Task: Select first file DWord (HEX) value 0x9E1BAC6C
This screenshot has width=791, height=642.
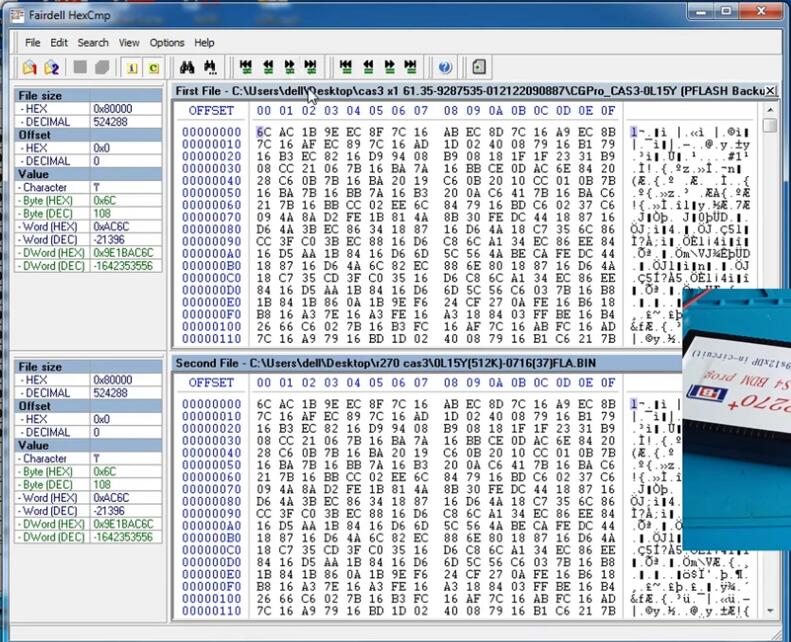Action: [123, 253]
